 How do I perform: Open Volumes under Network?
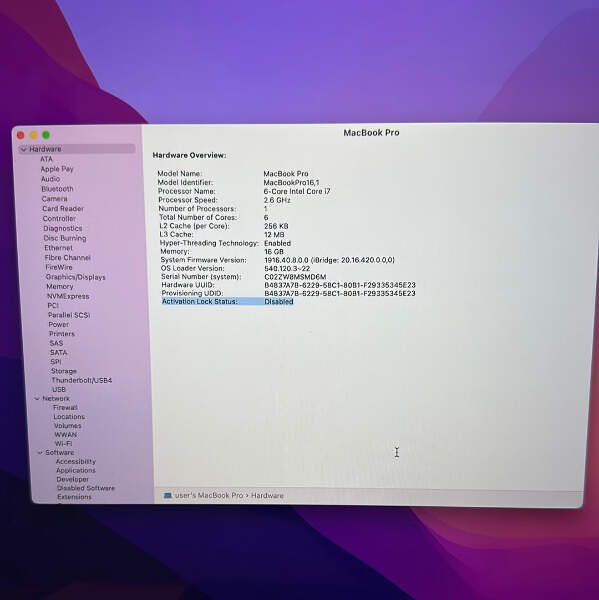tap(67, 426)
